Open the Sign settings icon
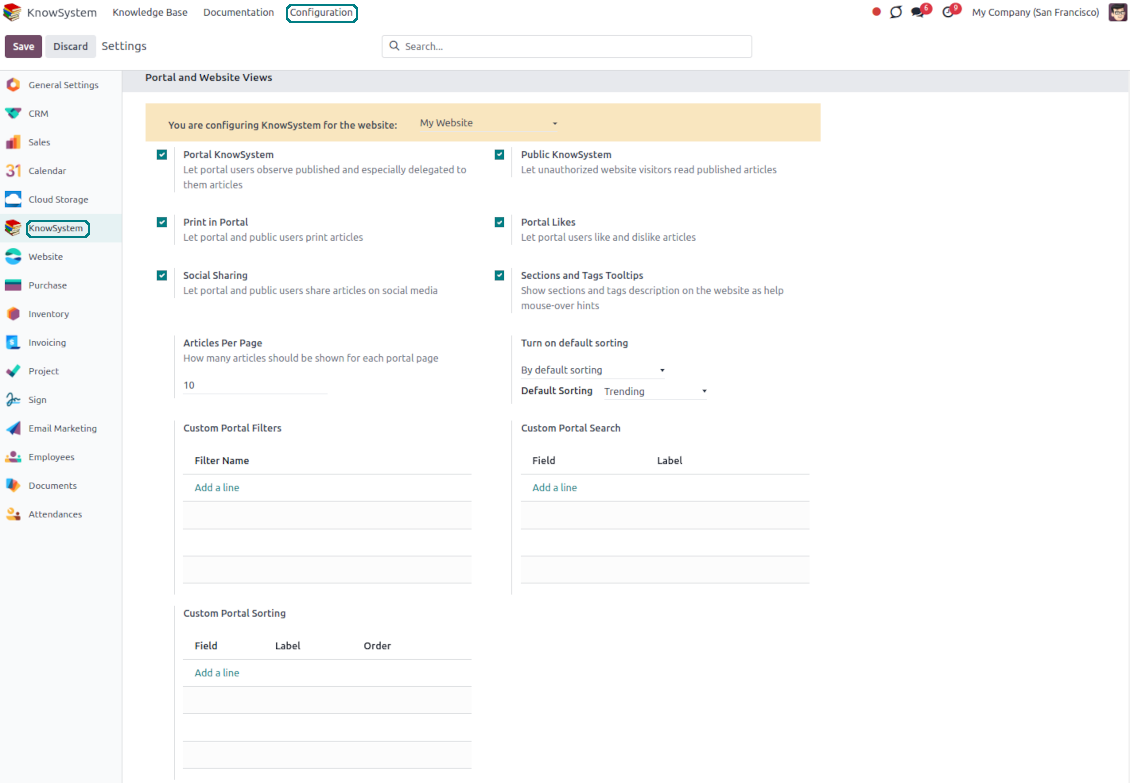This screenshot has width=1130, height=783. [x=13, y=400]
